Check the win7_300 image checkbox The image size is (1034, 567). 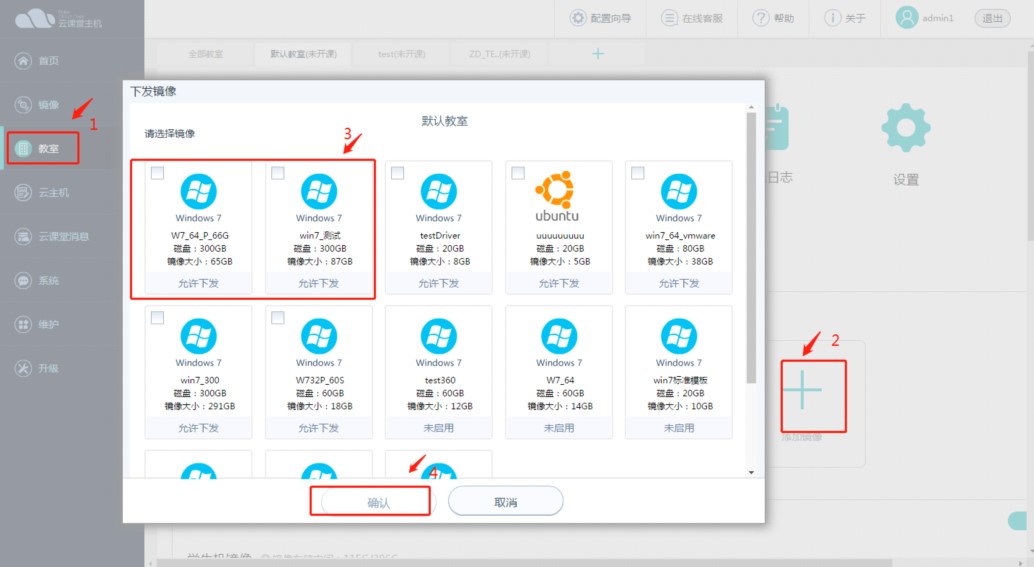pos(158,318)
